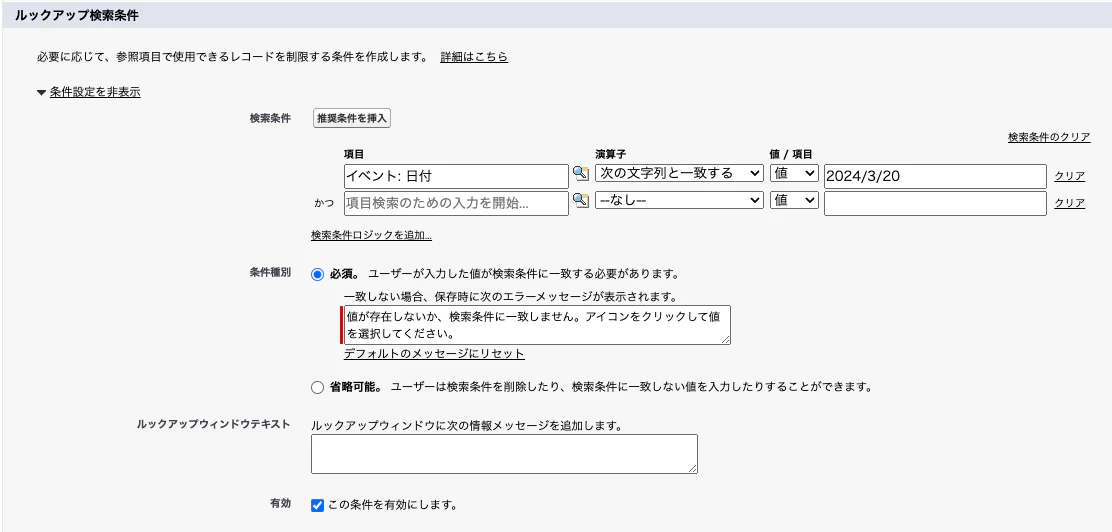Screen dimensions: 1112x532
Task: Open the 値 dropdown in the かつ row
Action: [x=794, y=201]
